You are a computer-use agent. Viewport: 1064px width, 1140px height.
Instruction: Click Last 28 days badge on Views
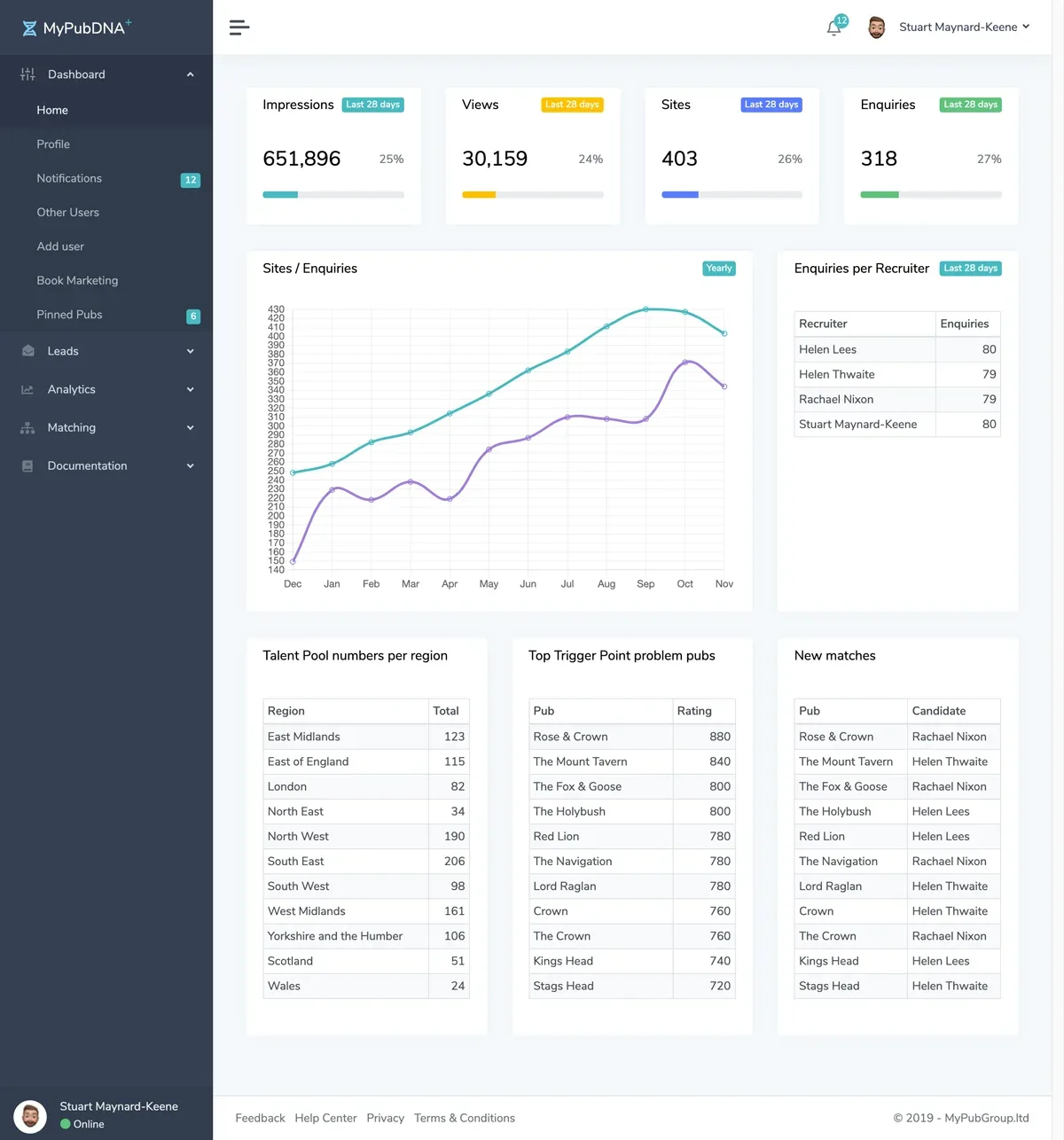572,105
